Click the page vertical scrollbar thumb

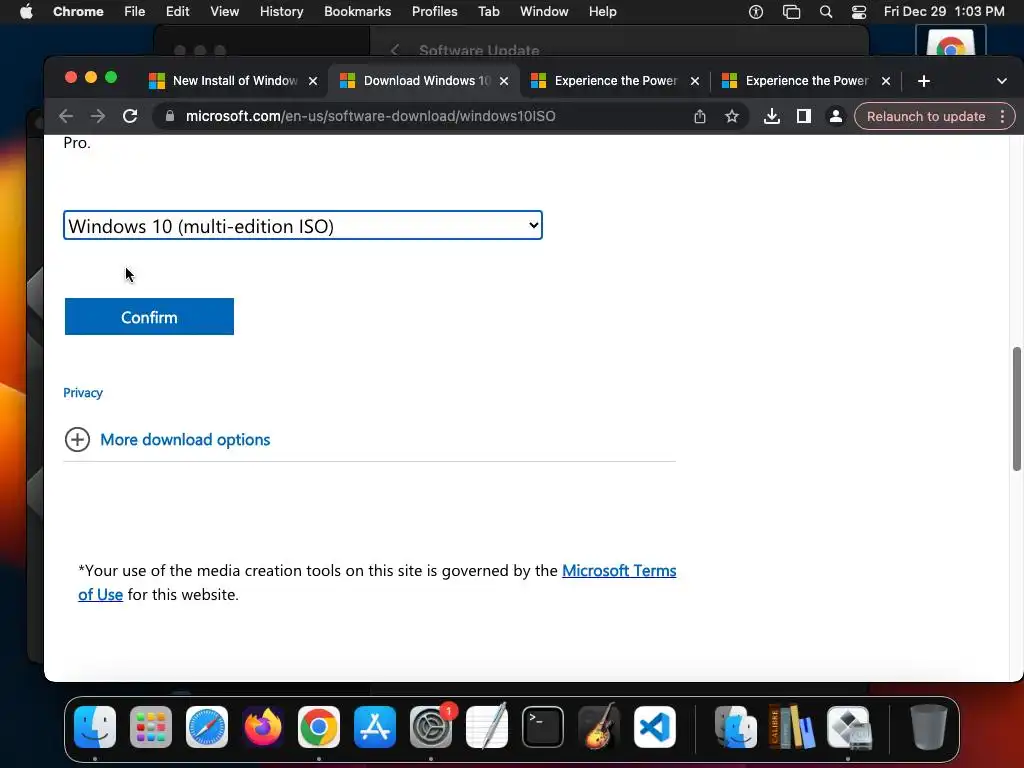tap(1017, 409)
